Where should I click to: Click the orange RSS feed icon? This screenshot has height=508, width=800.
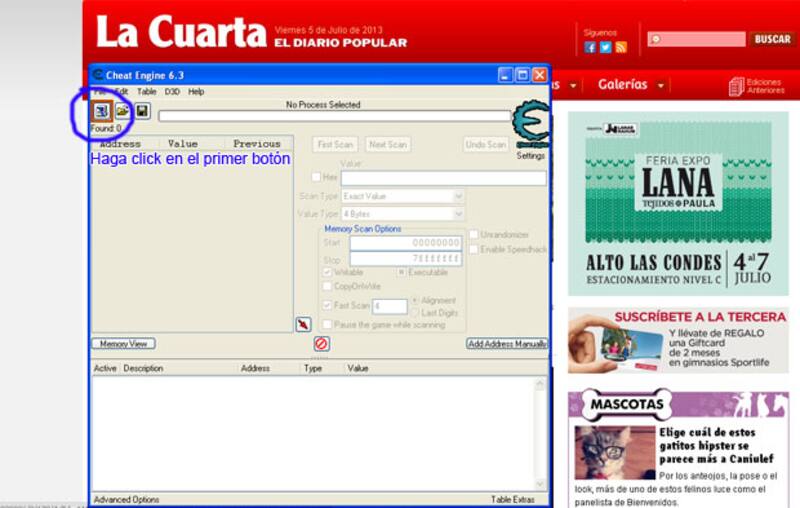tap(620, 47)
